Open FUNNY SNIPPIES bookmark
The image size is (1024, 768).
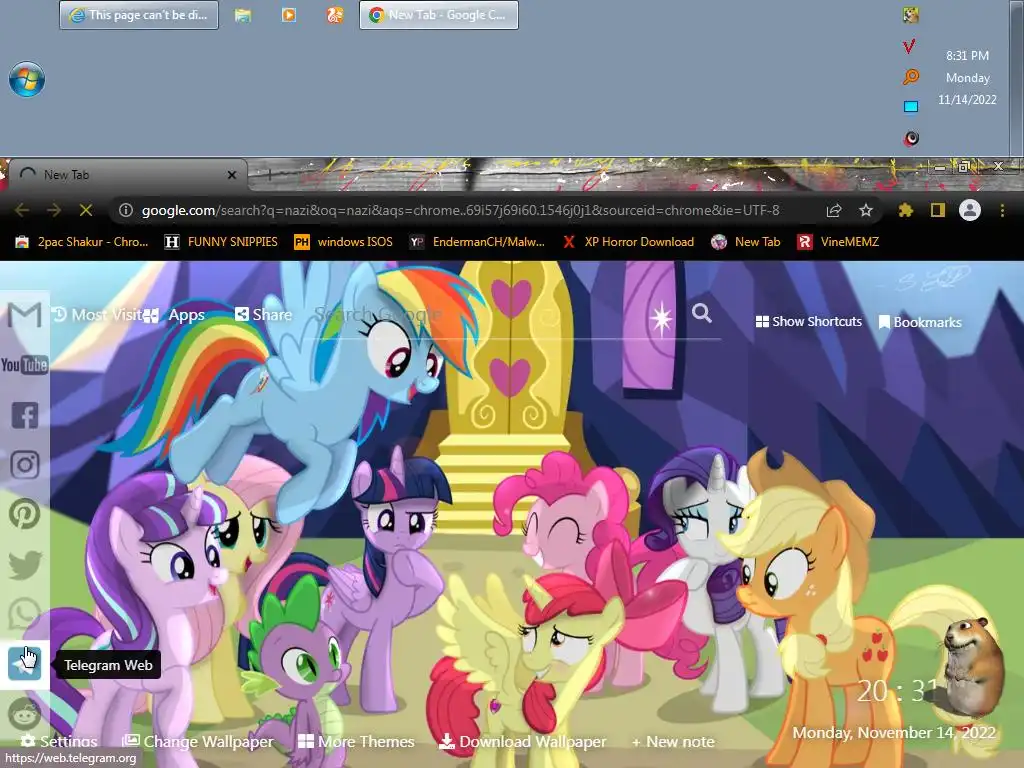point(221,242)
